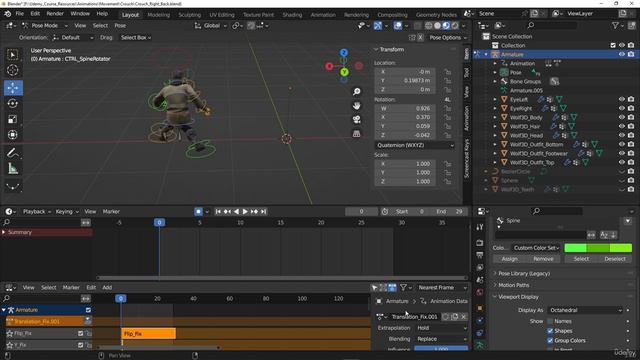Uncheck the Shapes checkbox
640x360 pixels.
coord(550,331)
